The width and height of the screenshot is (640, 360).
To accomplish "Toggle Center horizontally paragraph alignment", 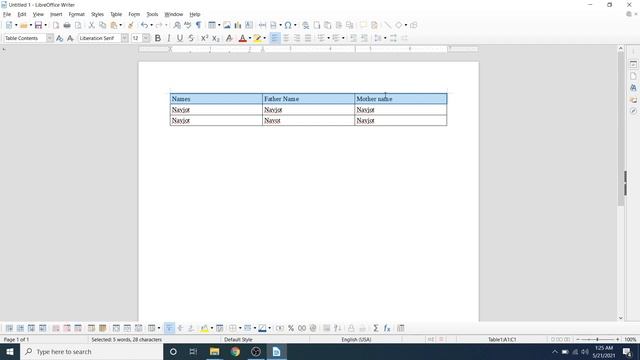I will tap(286, 38).
